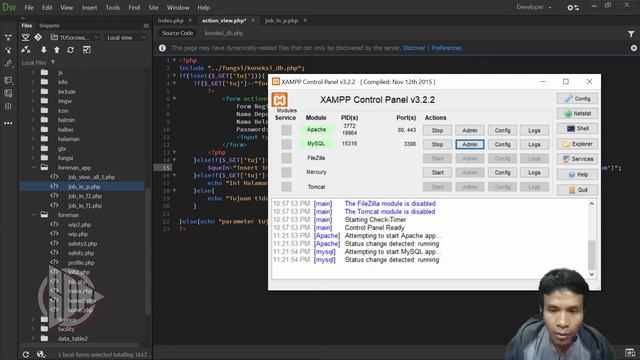Collapse the foreman_app folder
The height and width of the screenshot is (360, 640).
pyautogui.click(x=34, y=167)
